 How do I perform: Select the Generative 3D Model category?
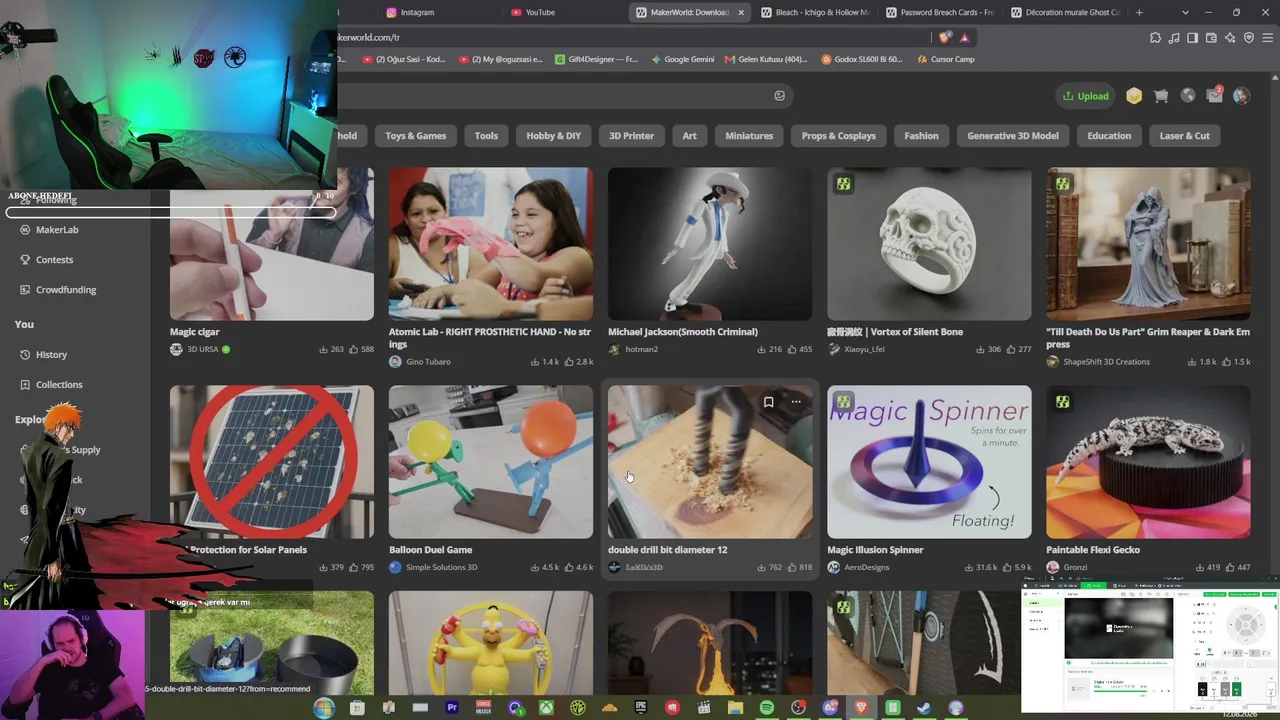pos(1013,136)
